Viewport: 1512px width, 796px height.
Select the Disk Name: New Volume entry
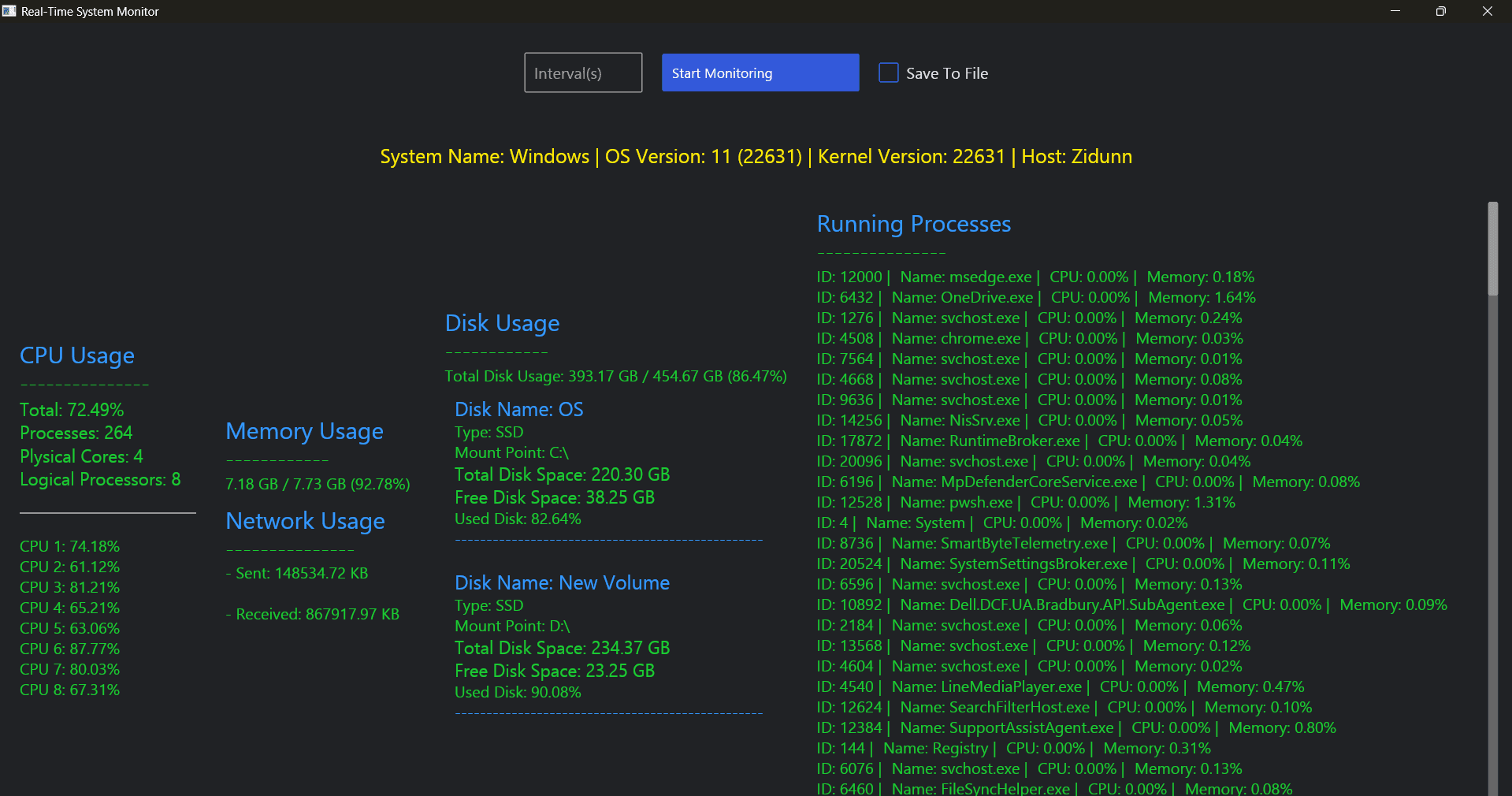coord(562,582)
